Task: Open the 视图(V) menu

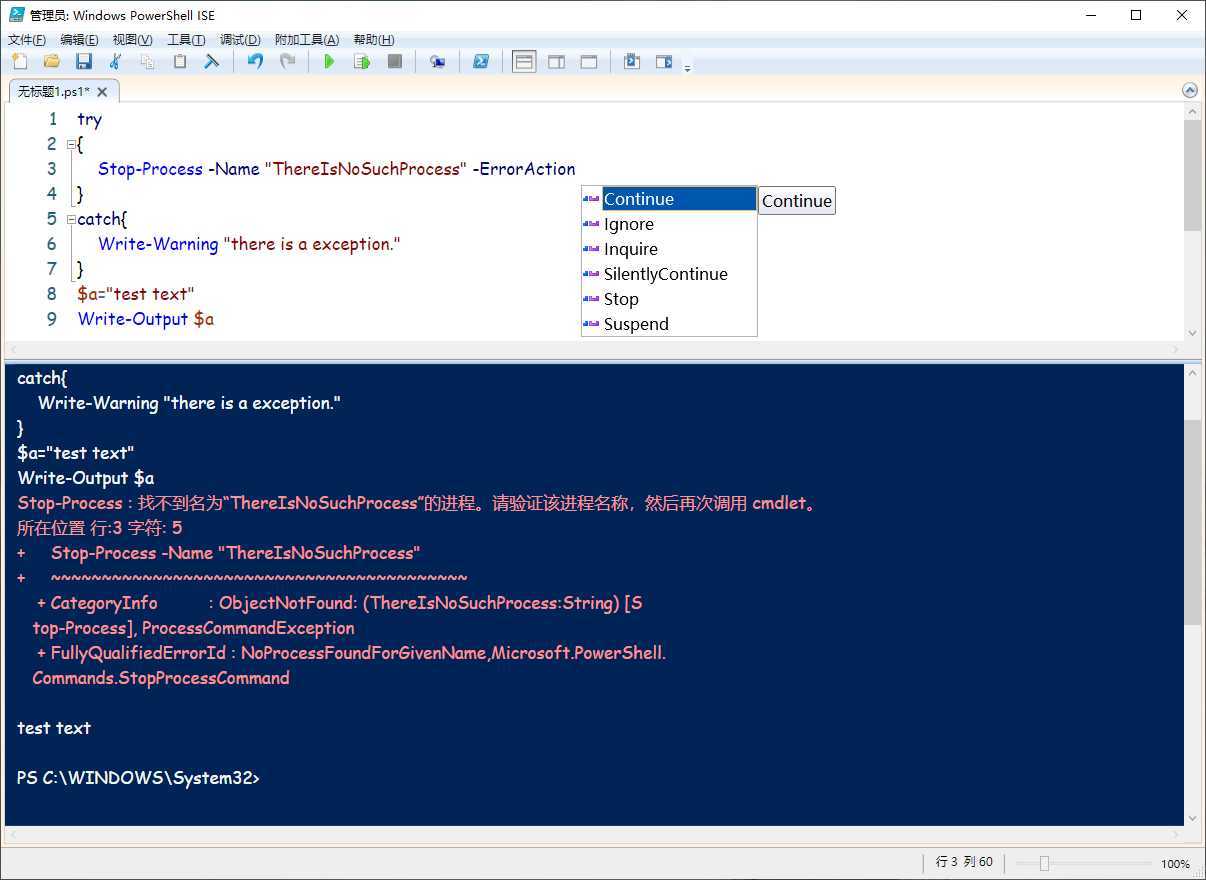Action: click(x=132, y=39)
